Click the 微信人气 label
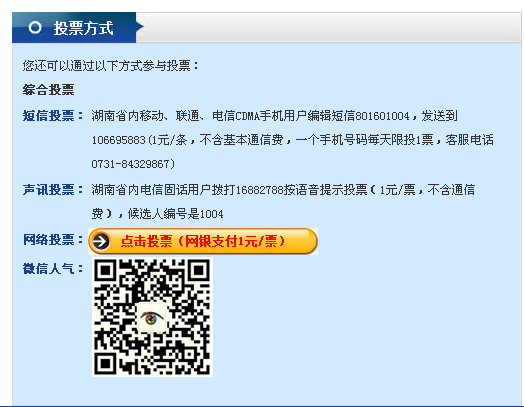The image size is (524, 407). [53, 268]
